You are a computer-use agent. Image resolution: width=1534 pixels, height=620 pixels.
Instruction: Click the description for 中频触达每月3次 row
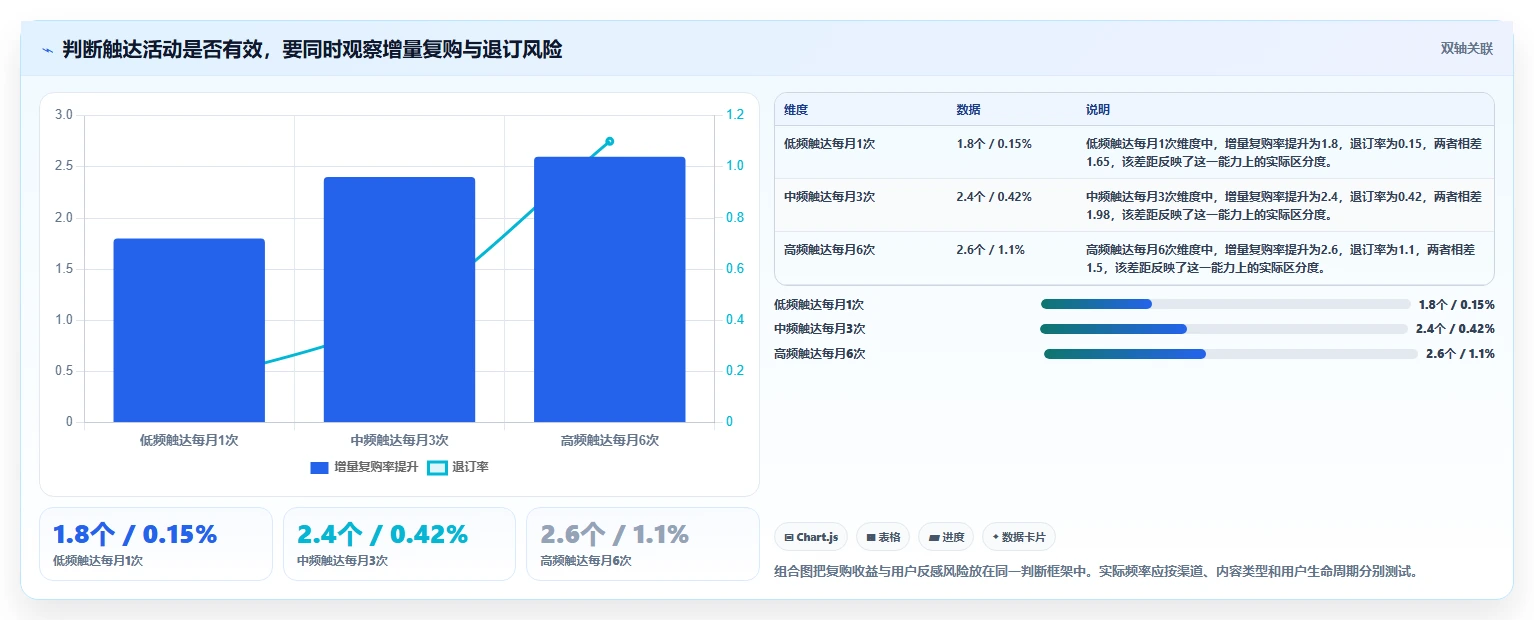pos(1284,205)
